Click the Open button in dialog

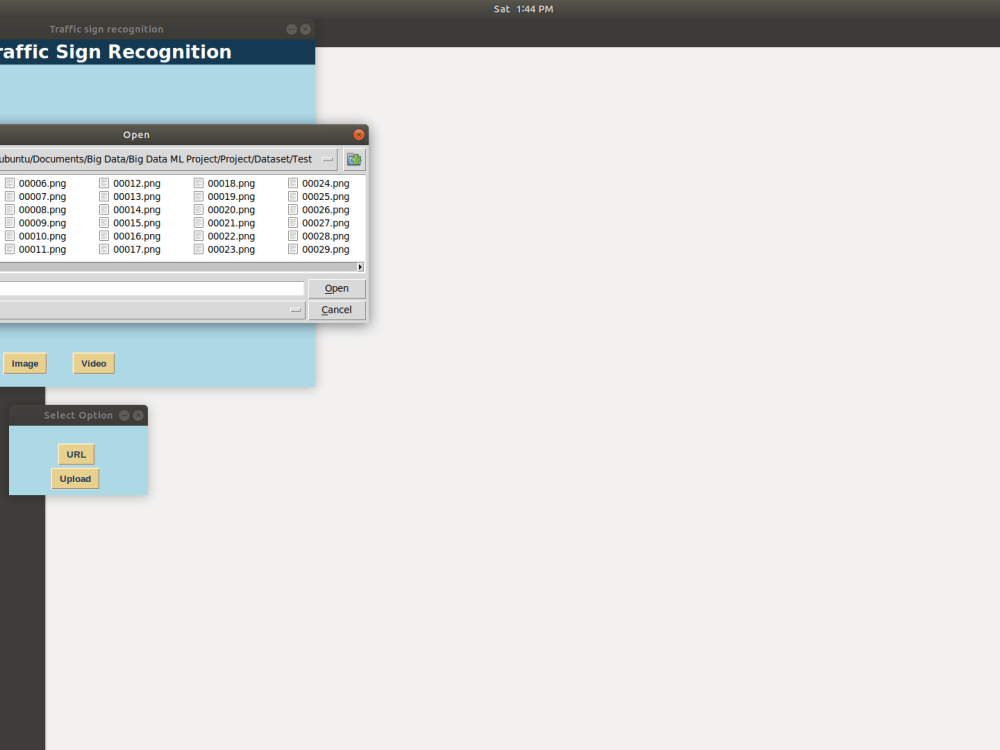point(337,288)
